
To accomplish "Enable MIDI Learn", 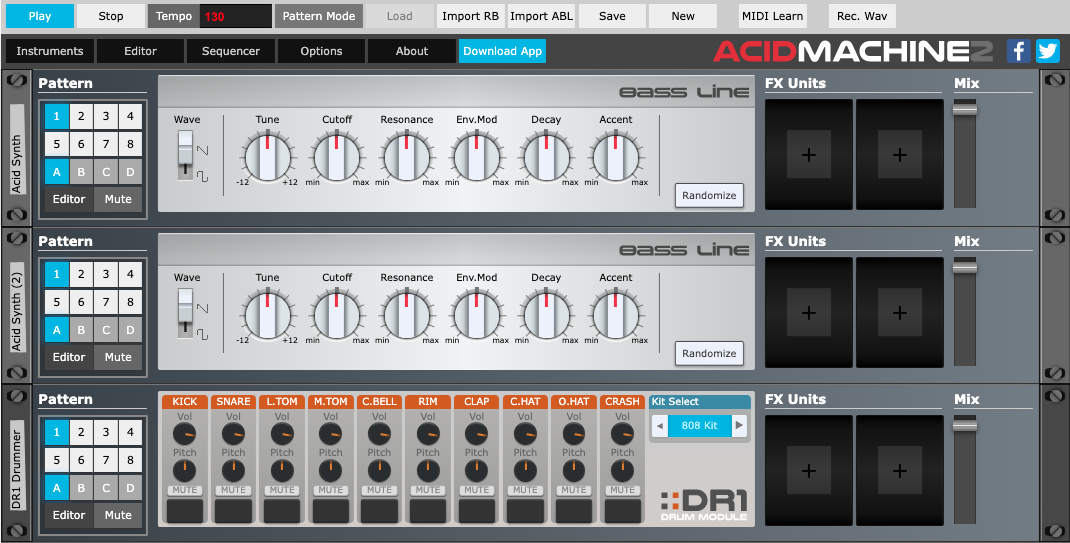I will (x=773, y=16).
